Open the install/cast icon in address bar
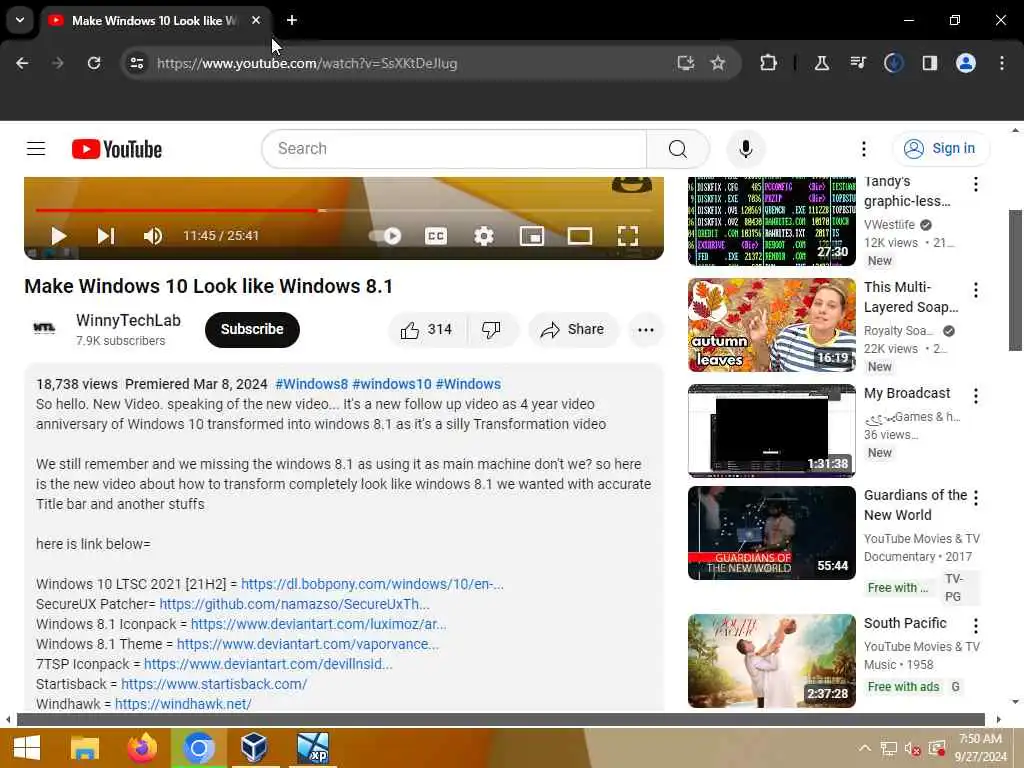Image resolution: width=1024 pixels, height=768 pixels. point(685,63)
